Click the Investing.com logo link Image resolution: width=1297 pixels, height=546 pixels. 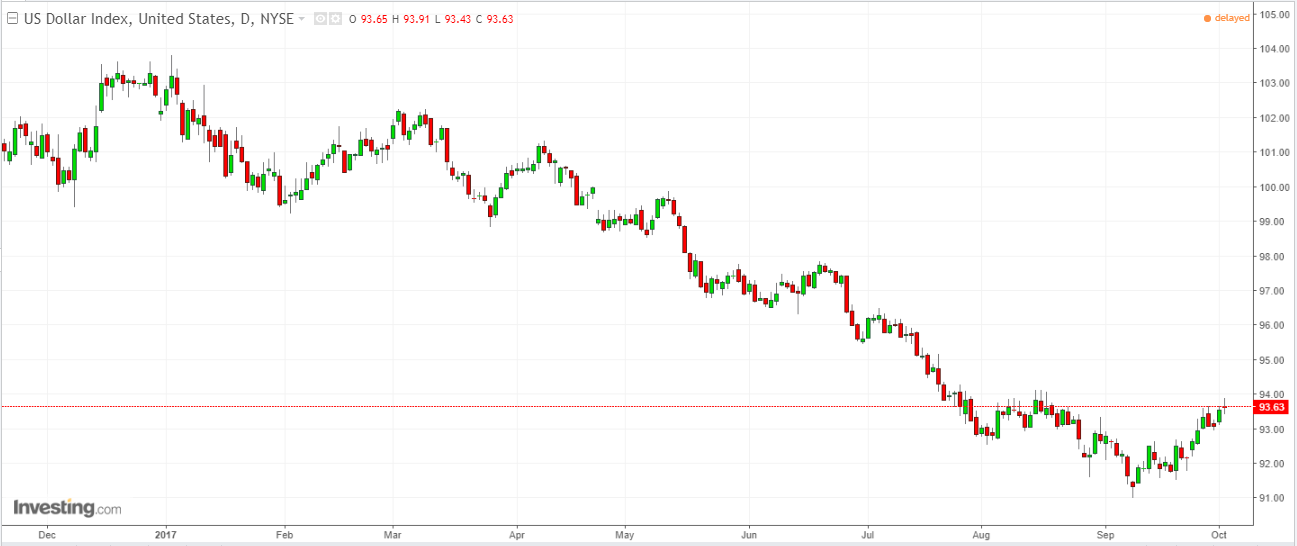tap(67, 507)
